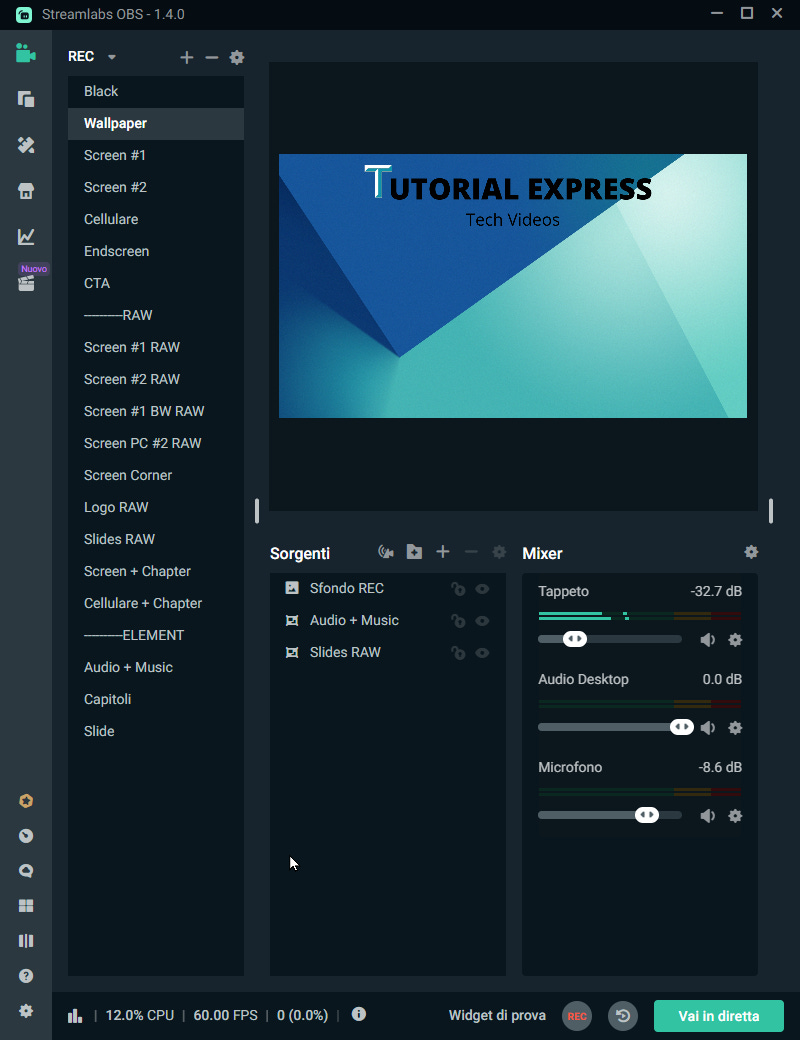The width and height of the screenshot is (800, 1040).
Task: Select the Screen #2 RAW scene
Action: (156, 379)
